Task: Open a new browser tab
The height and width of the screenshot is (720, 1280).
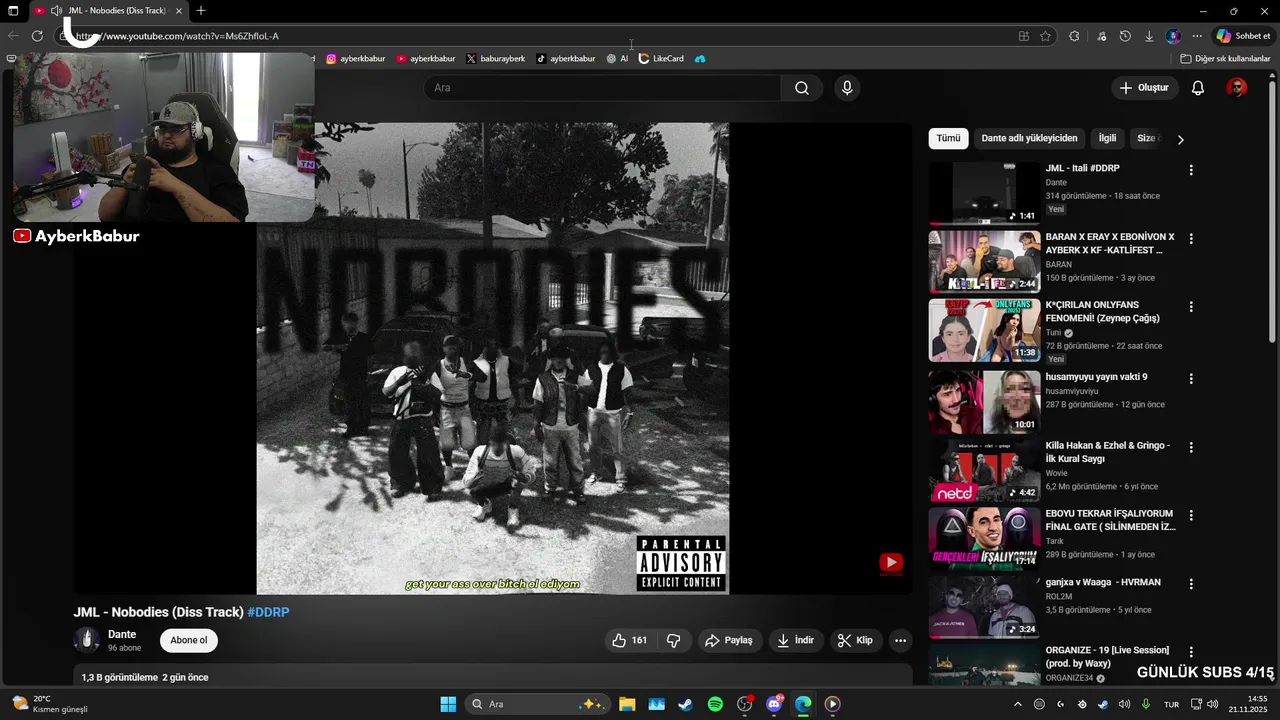Action: (201, 11)
